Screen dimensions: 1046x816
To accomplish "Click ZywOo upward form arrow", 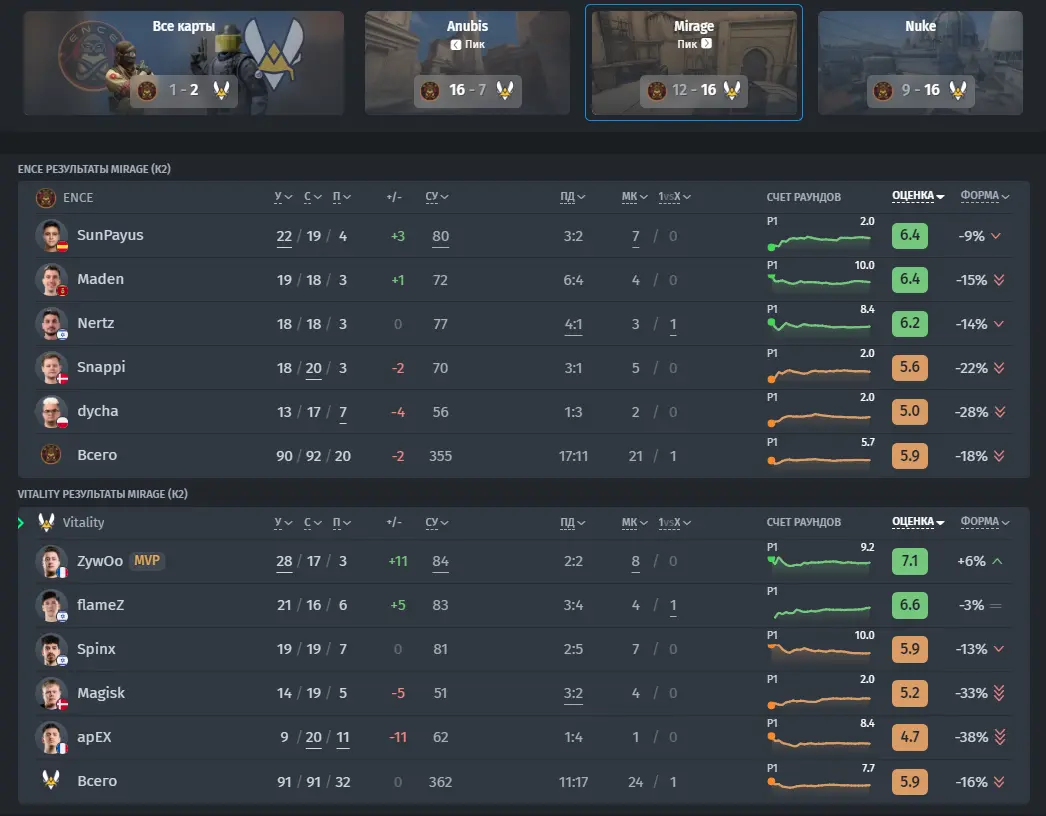I will coord(997,561).
